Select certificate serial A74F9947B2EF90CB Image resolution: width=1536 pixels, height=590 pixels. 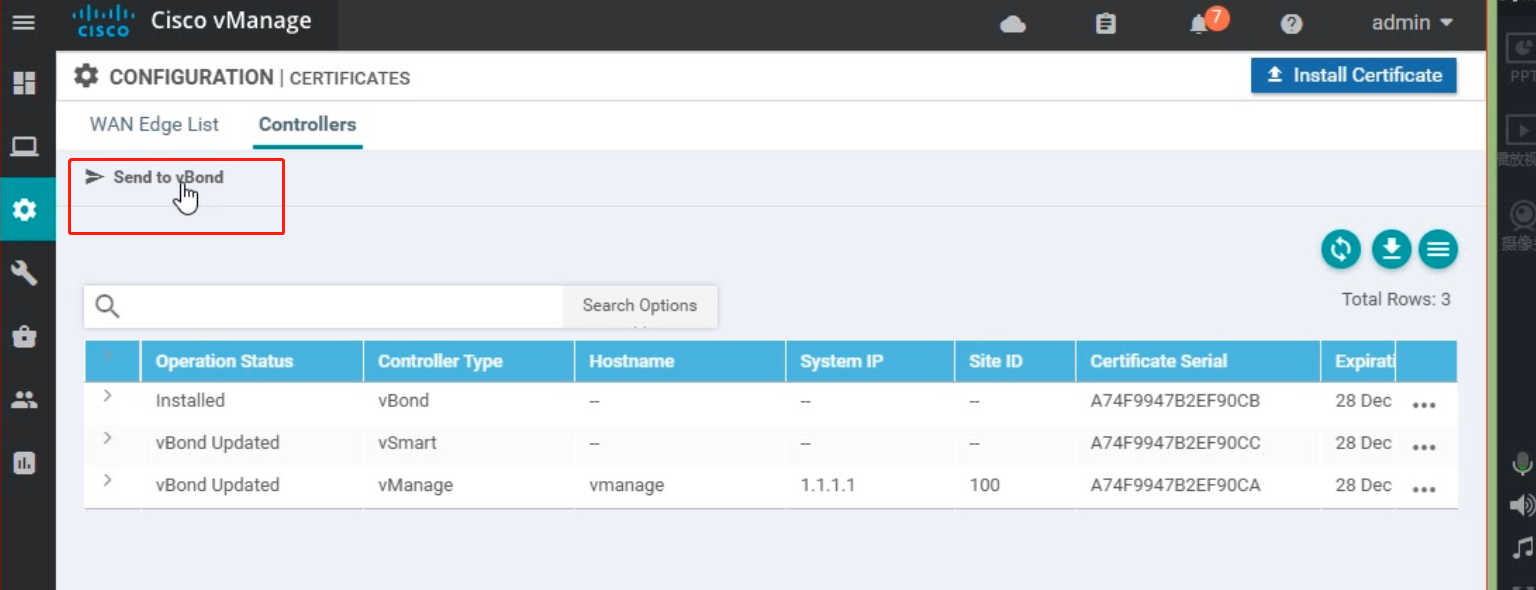pyautogui.click(x=1175, y=401)
